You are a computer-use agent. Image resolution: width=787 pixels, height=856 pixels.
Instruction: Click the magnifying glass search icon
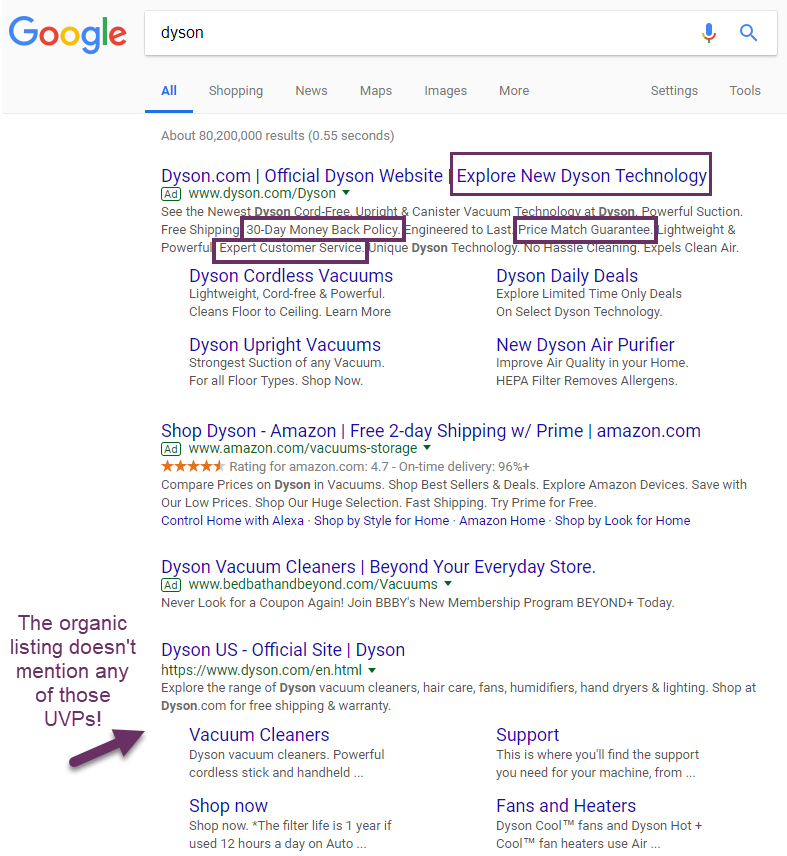pos(748,33)
